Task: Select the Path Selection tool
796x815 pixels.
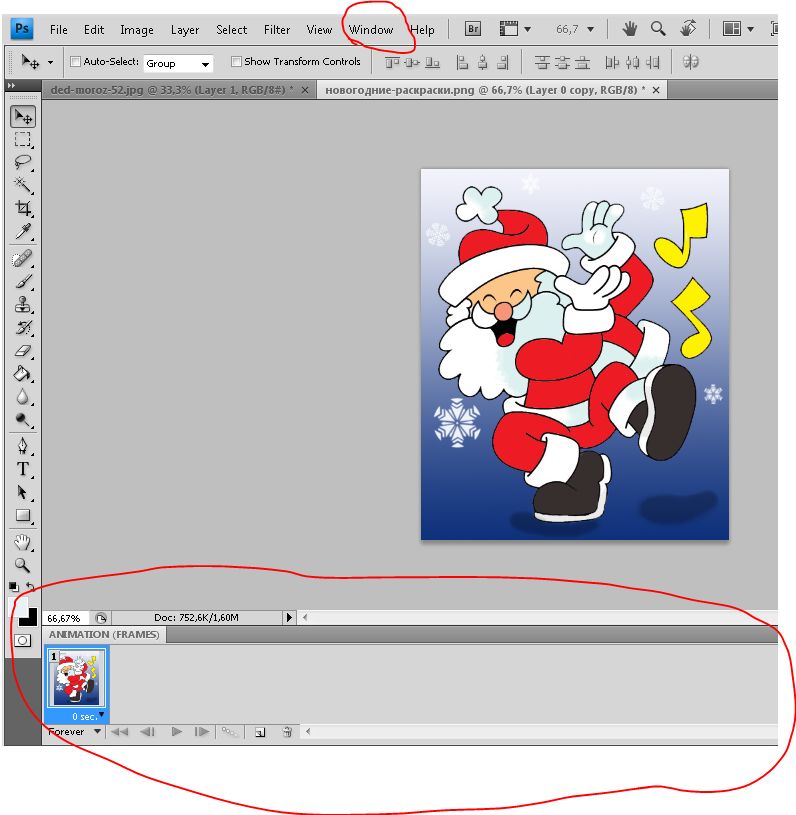Action: (23, 492)
